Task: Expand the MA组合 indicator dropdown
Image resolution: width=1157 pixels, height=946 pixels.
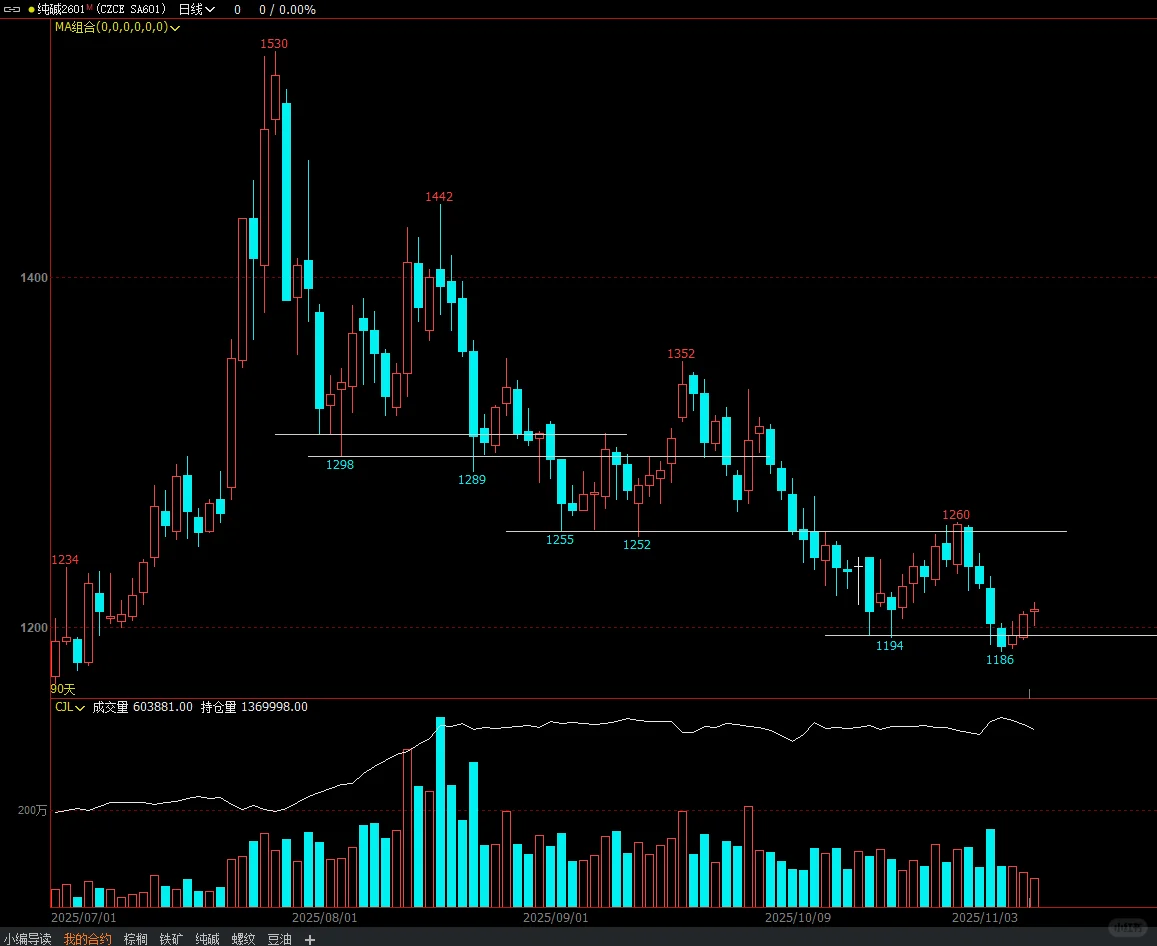Action: [117, 27]
